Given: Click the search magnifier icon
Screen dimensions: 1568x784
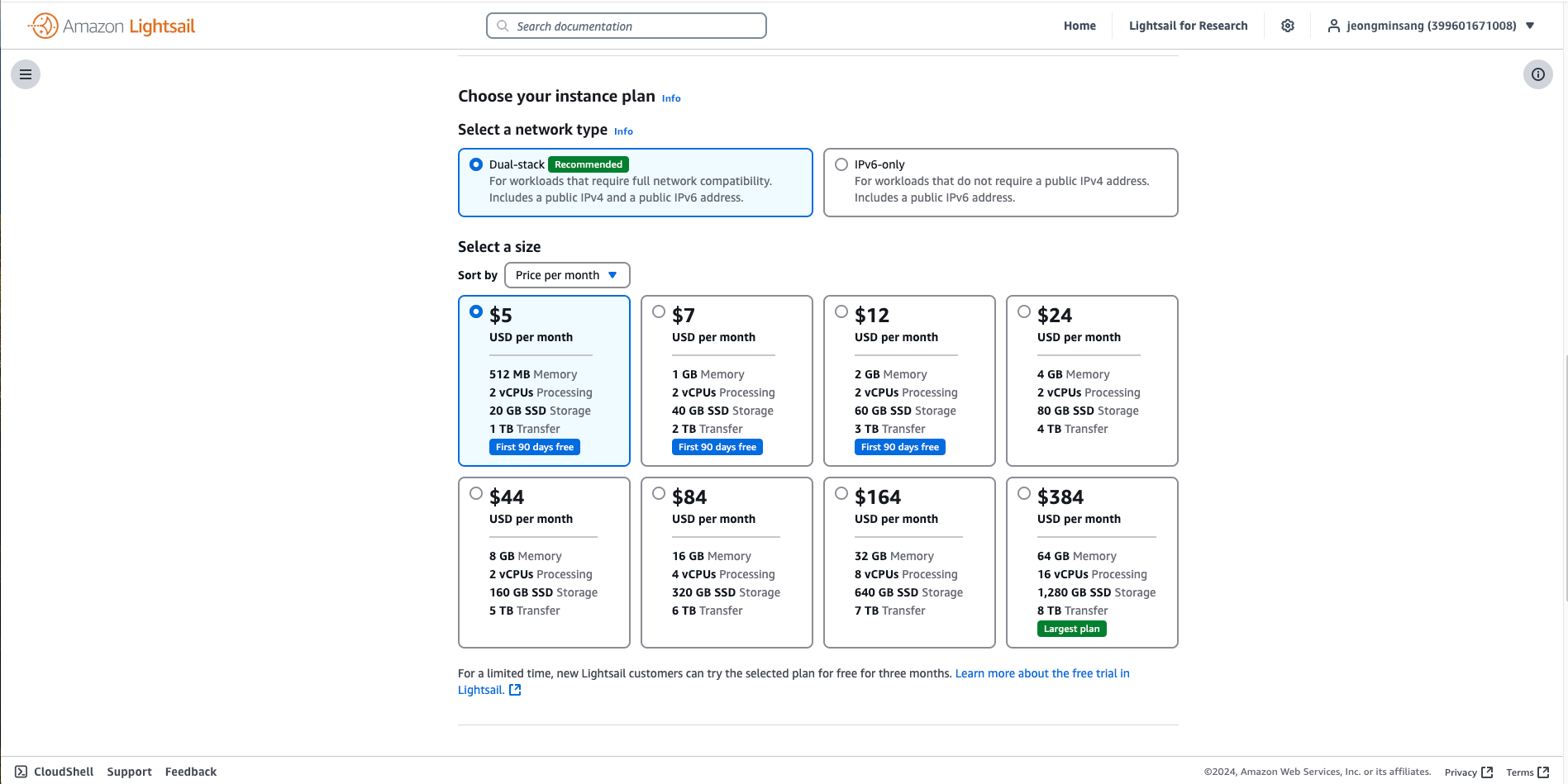Looking at the screenshot, I should pyautogui.click(x=503, y=26).
